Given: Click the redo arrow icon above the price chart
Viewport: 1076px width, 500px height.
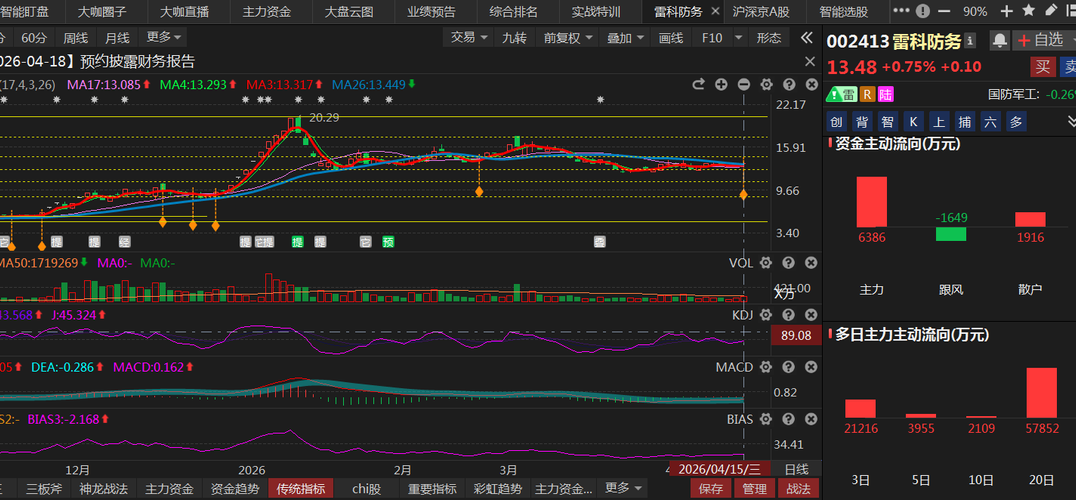Looking at the screenshot, I should 699,84.
